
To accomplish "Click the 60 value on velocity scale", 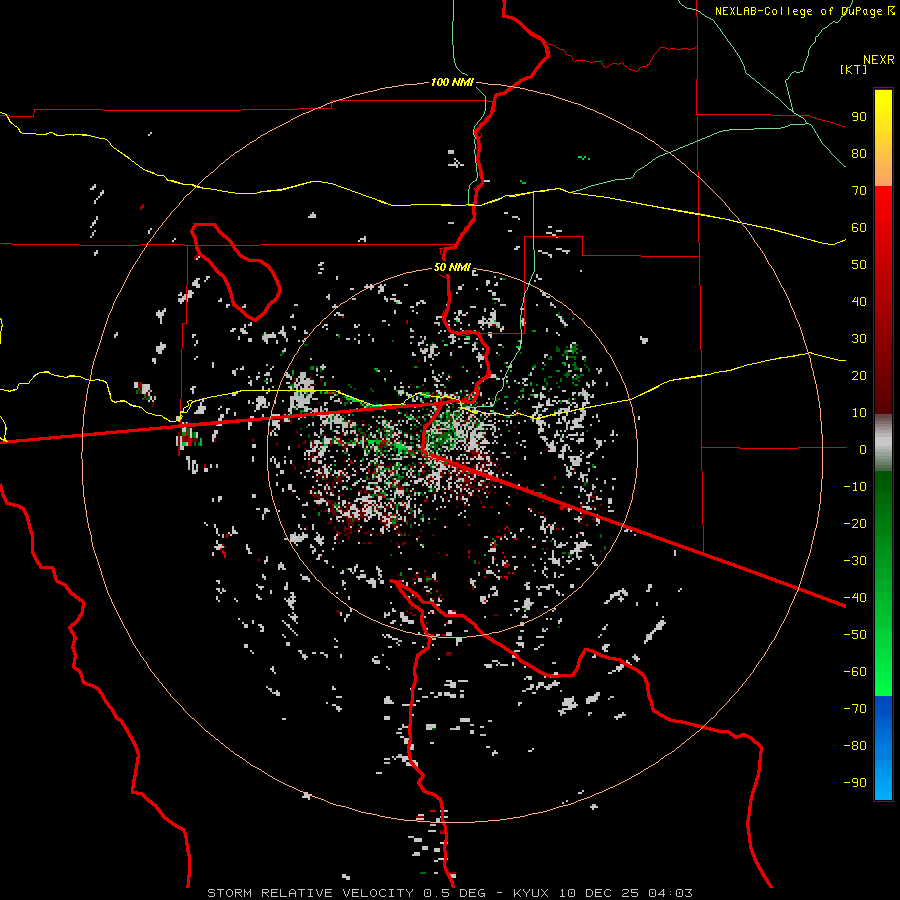I will 859,228.
